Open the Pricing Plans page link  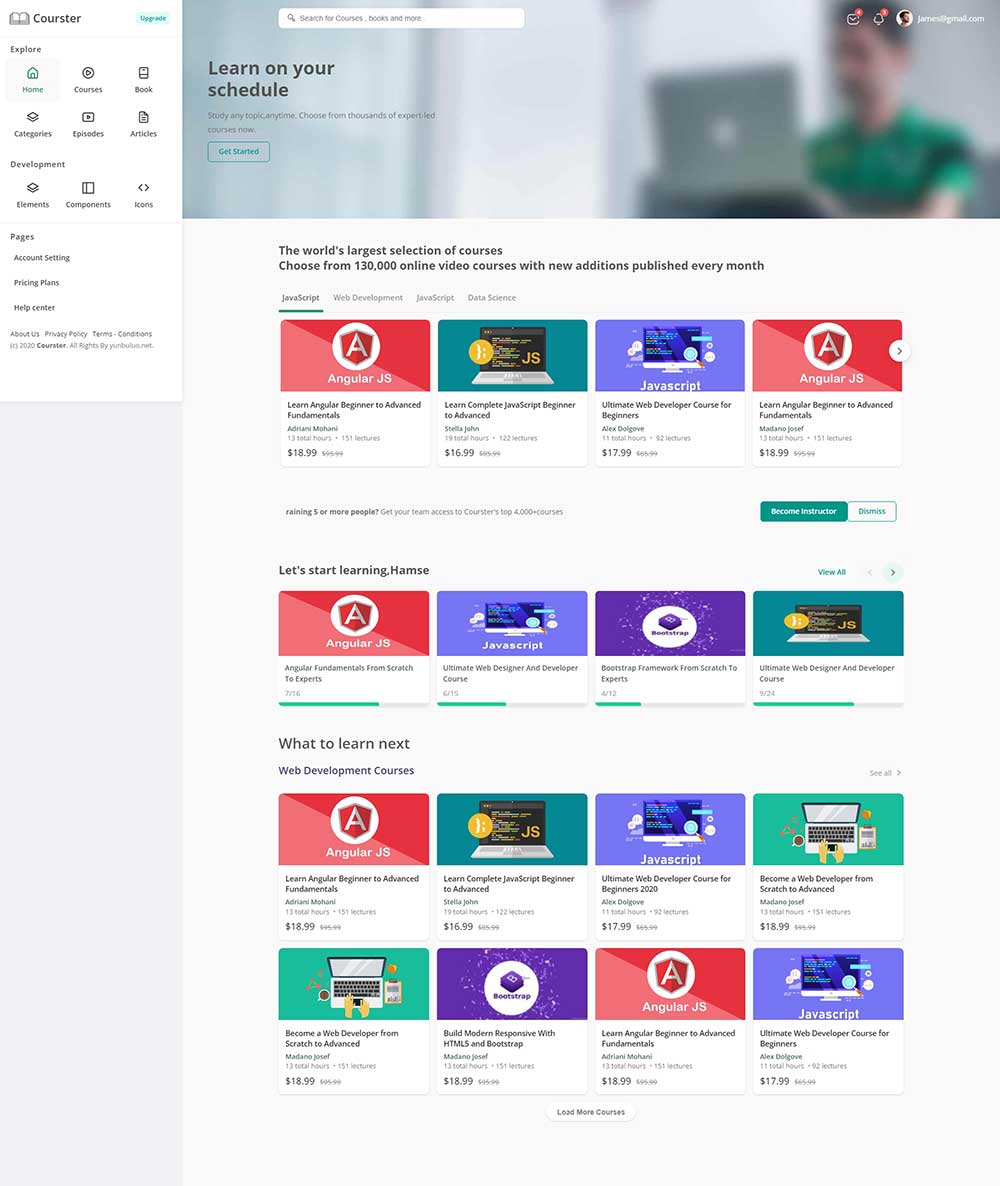[x=36, y=283]
